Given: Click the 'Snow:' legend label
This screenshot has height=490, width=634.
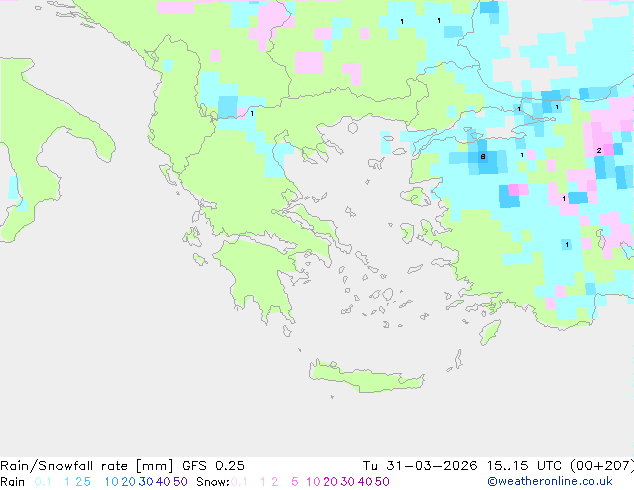Looking at the screenshot, I should [x=213, y=482].
